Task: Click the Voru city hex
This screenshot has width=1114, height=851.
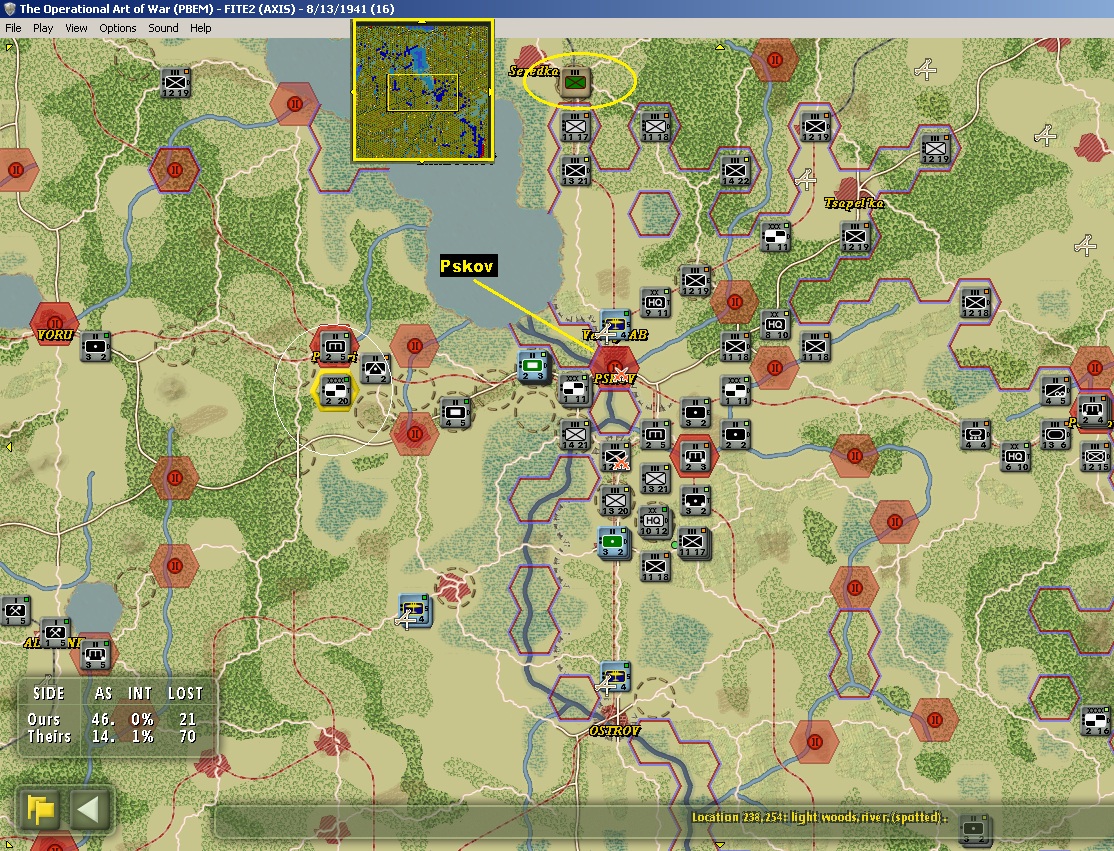Action: [x=54, y=323]
